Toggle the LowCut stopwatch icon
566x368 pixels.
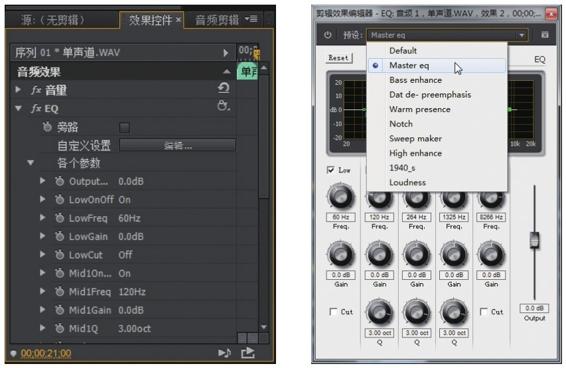point(60,255)
